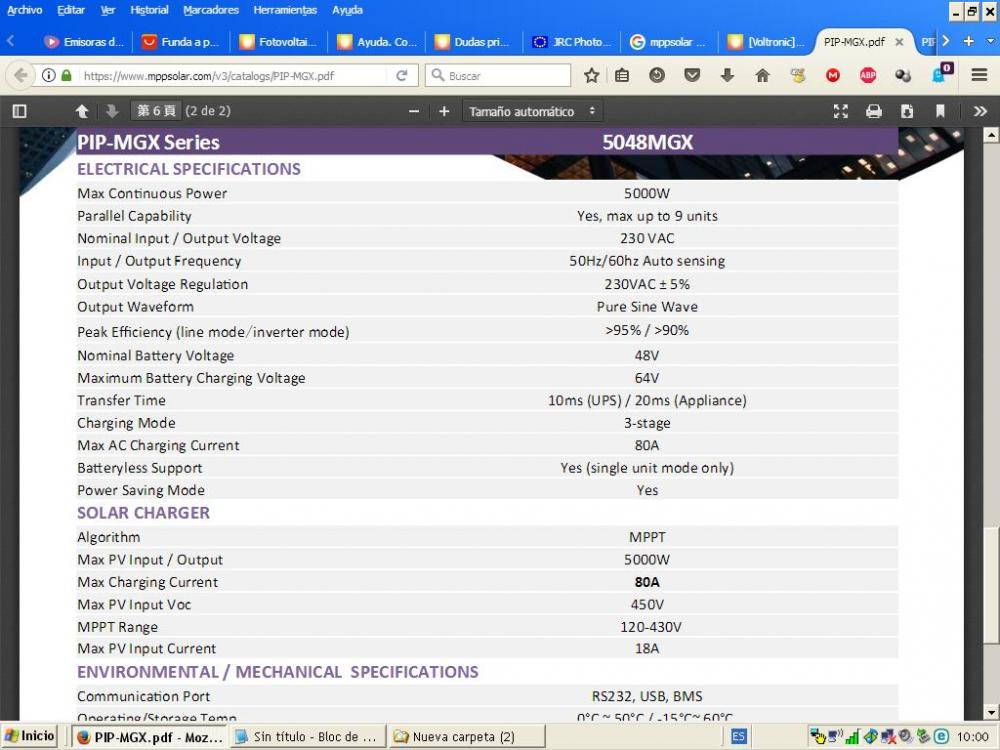Image resolution: width=1000 pixels, height=750 pixels.
Task: Open the PDF current view bookmark
Action: pyautogui.click(x=940, y=111)
